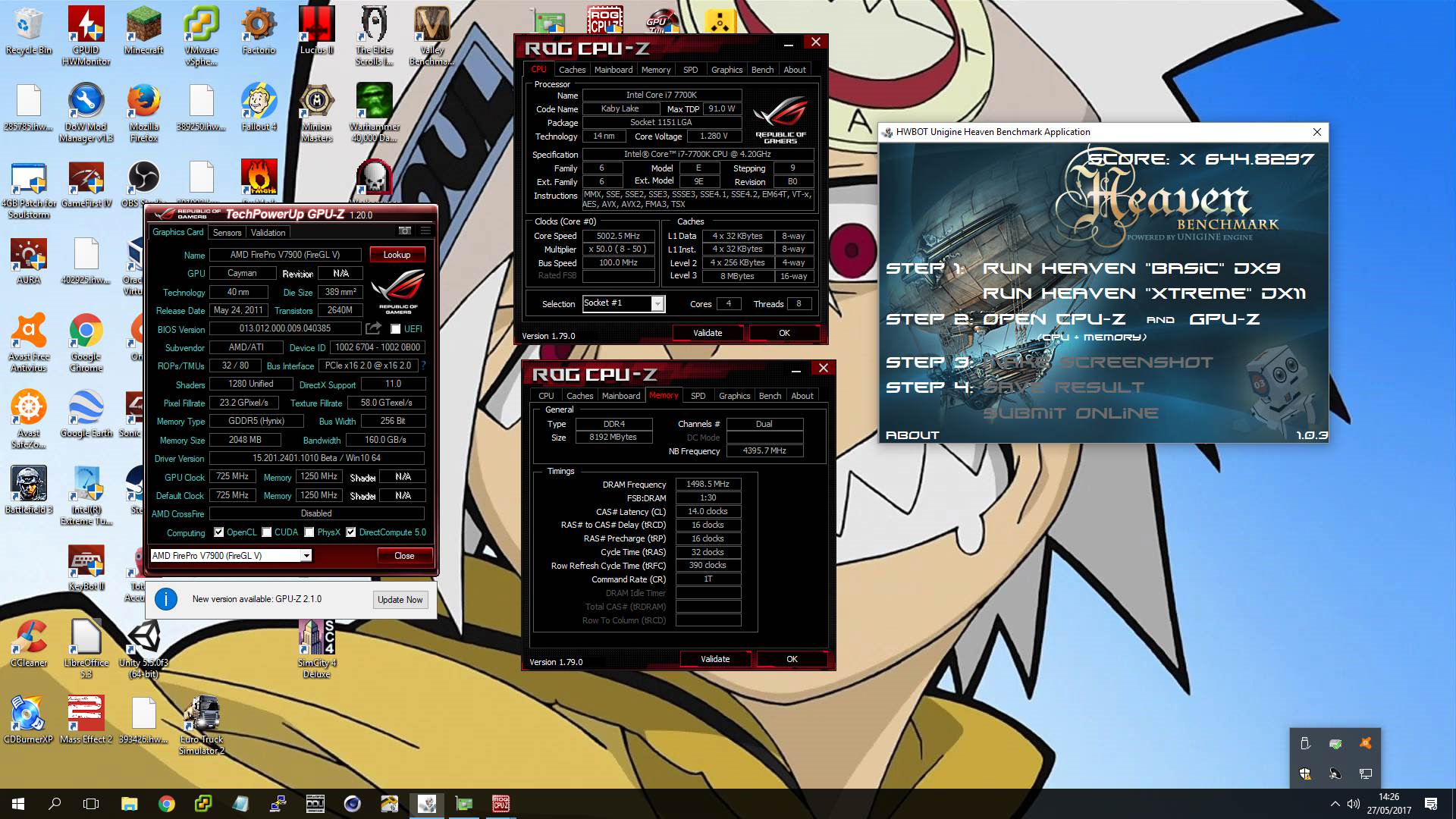Click the bus interface question mark
This screenshot has width=1456, height=819.
click(423, 366)
